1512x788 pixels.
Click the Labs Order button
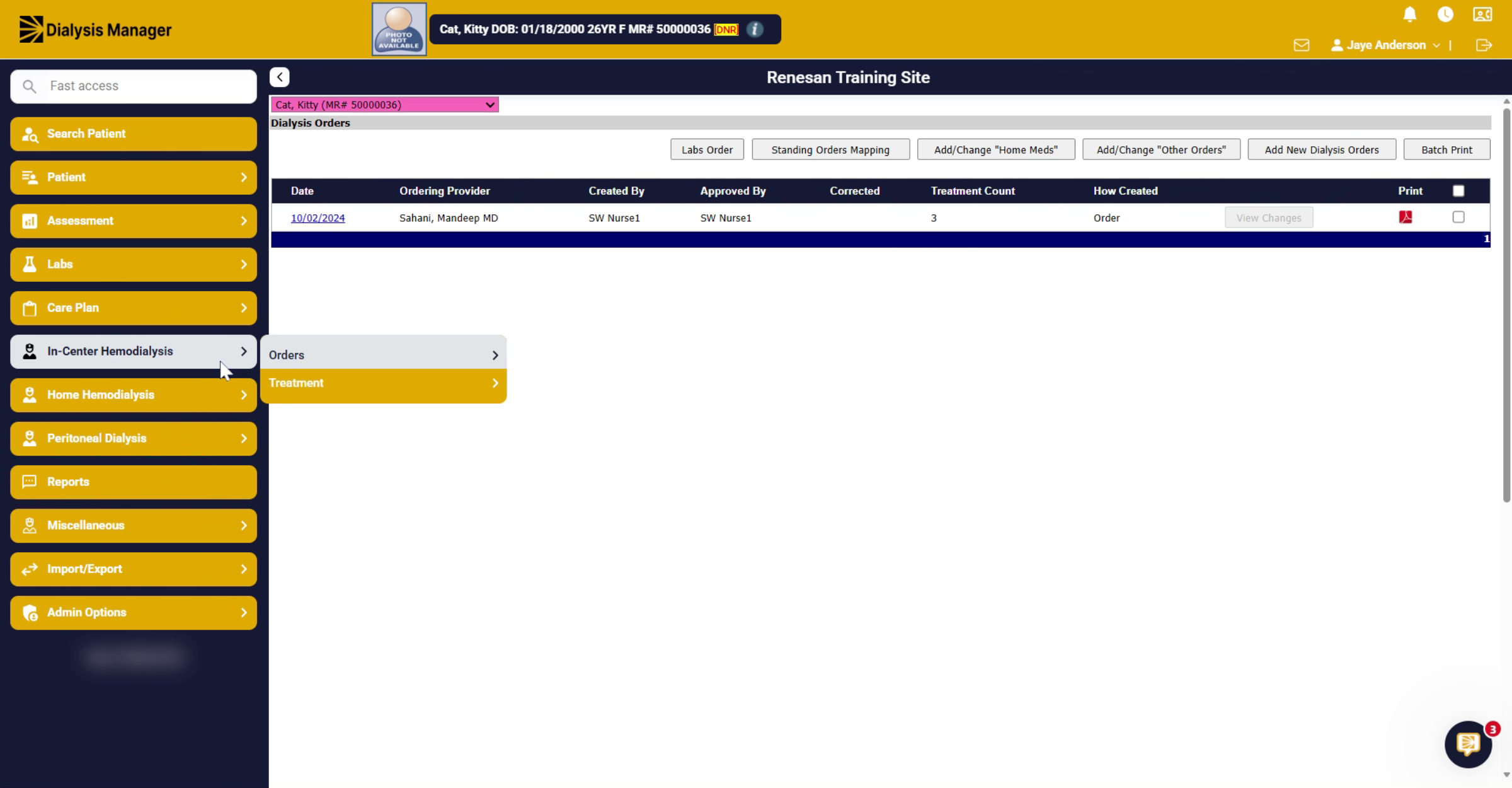[707, 149]
